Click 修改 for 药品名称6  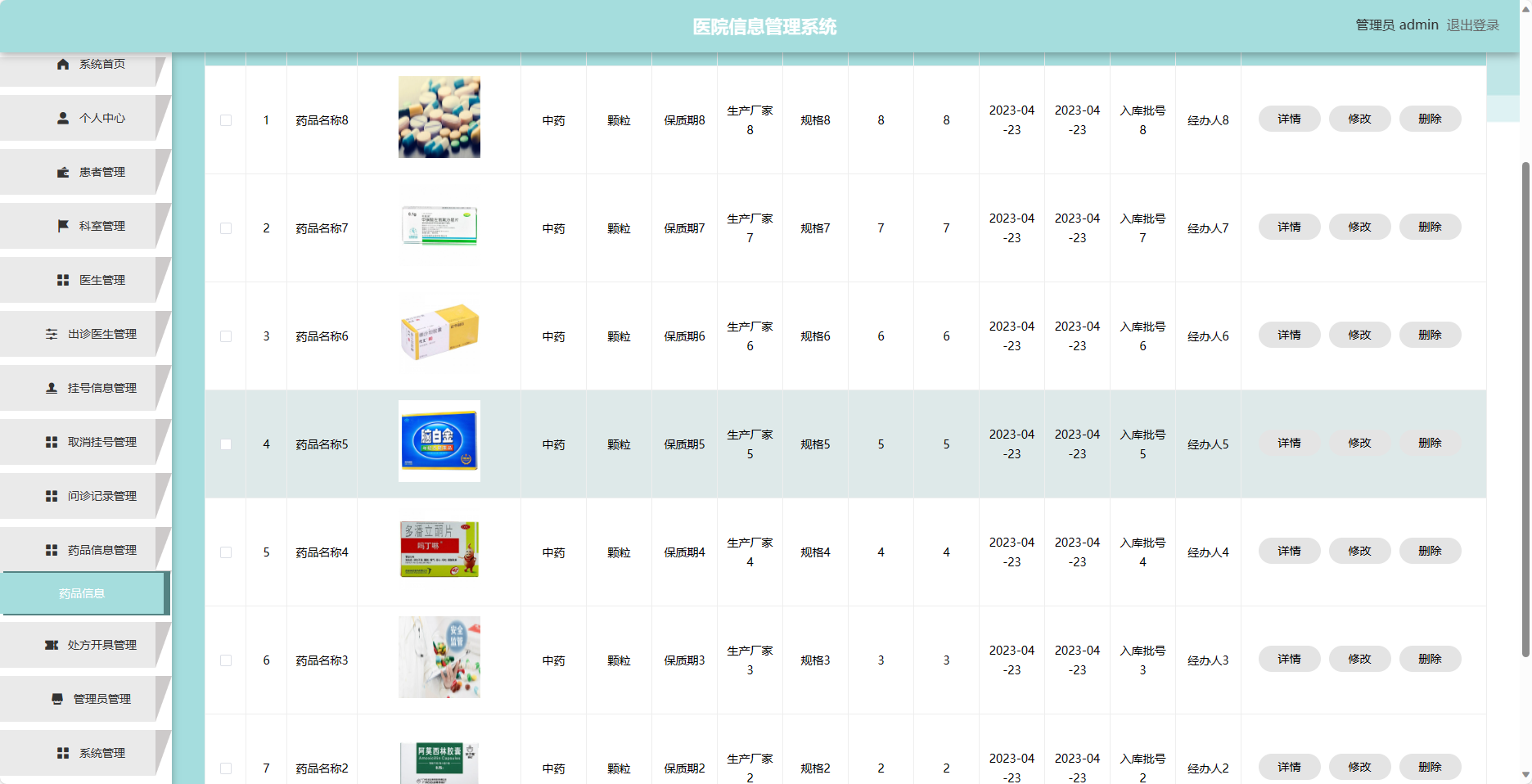(x=1359, y=335)
